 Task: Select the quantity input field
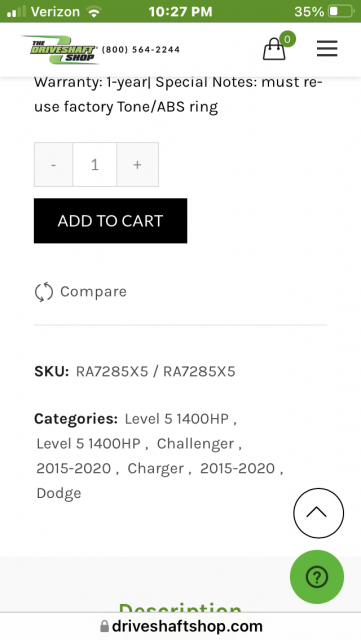(95, 164)
